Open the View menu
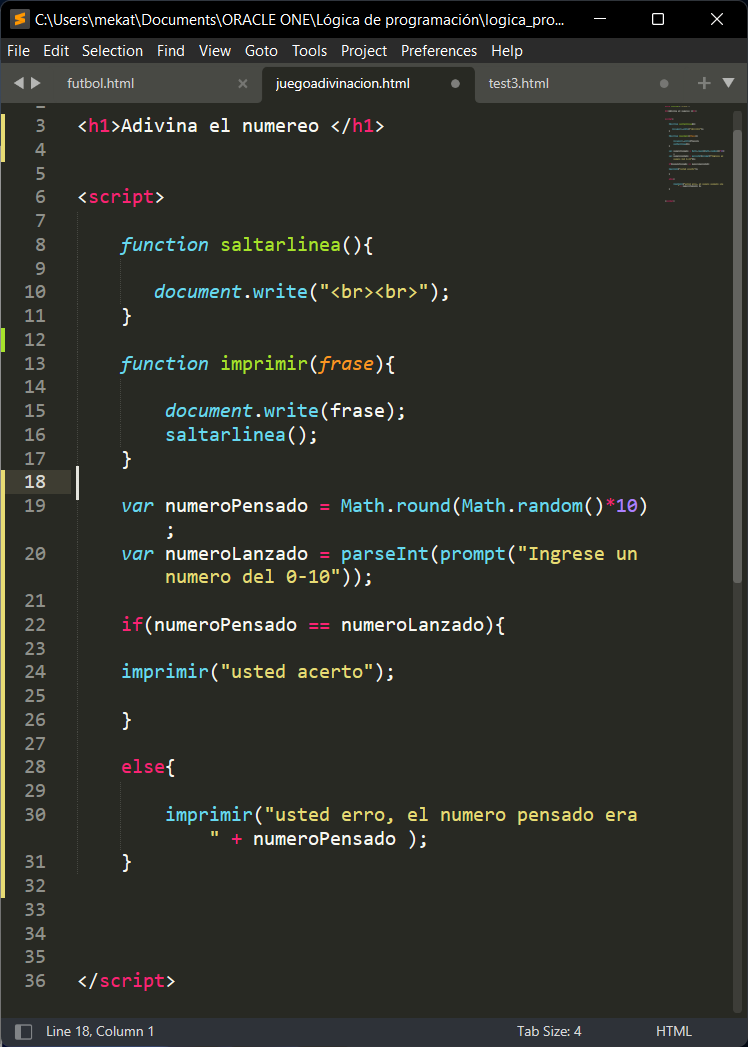 click(x=215, y=51)
